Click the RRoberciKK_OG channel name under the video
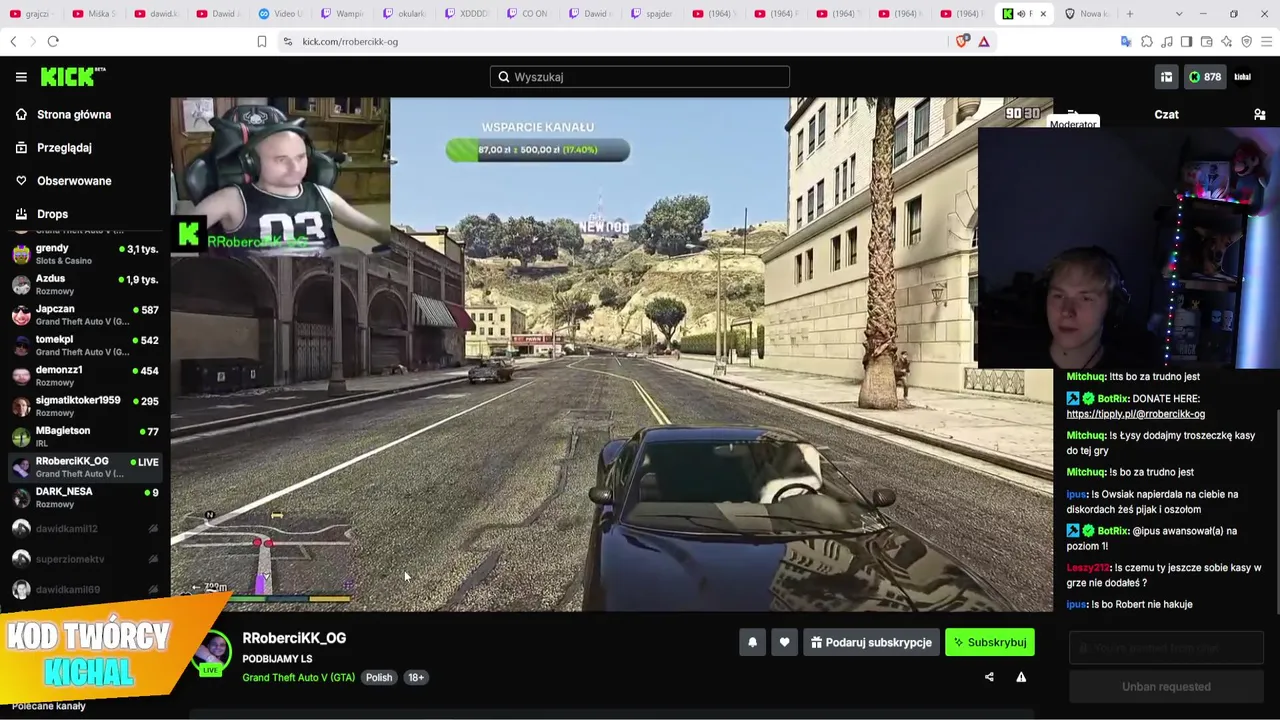The width and height of the screenshot is (1280, 720). click(294, 638)
